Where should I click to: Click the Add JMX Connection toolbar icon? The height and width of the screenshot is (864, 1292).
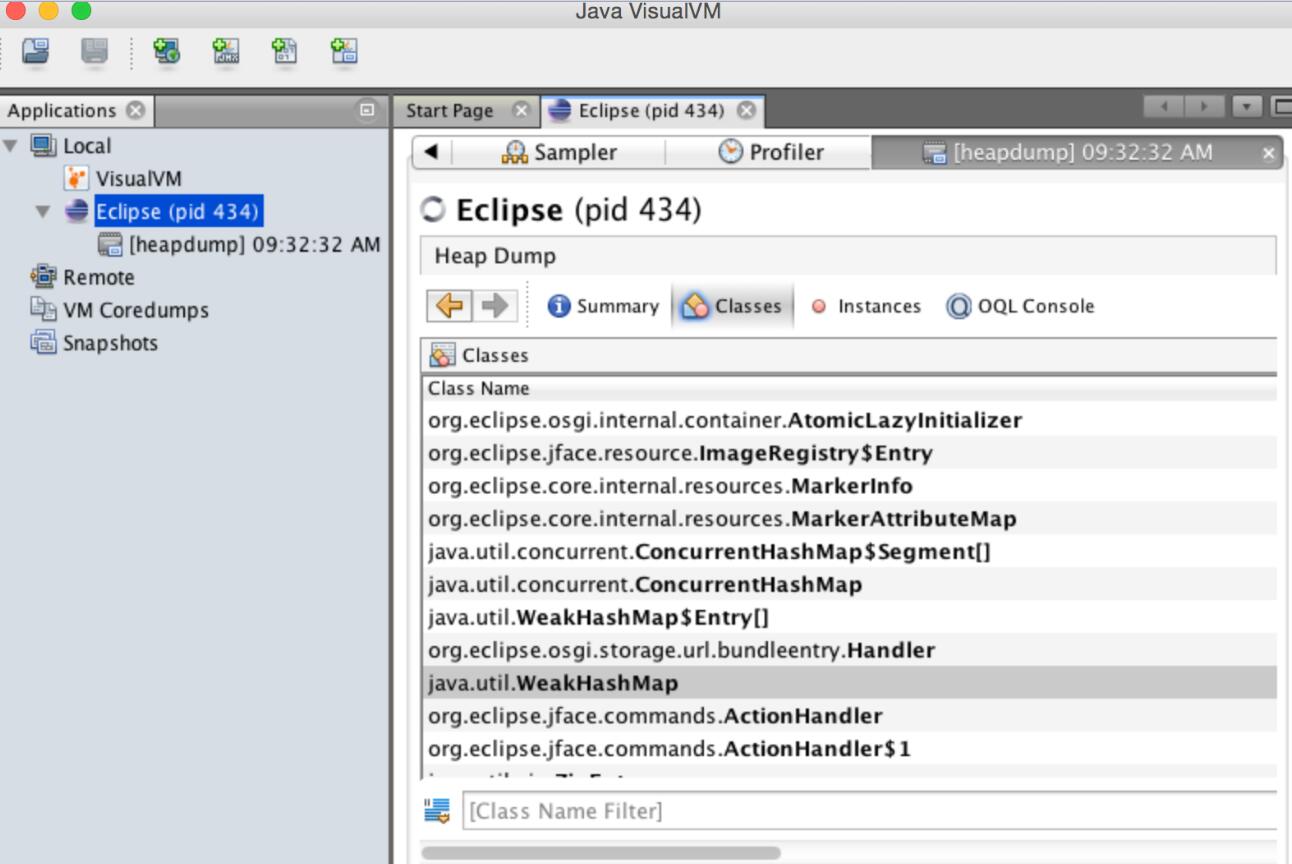tap(226, 51)
